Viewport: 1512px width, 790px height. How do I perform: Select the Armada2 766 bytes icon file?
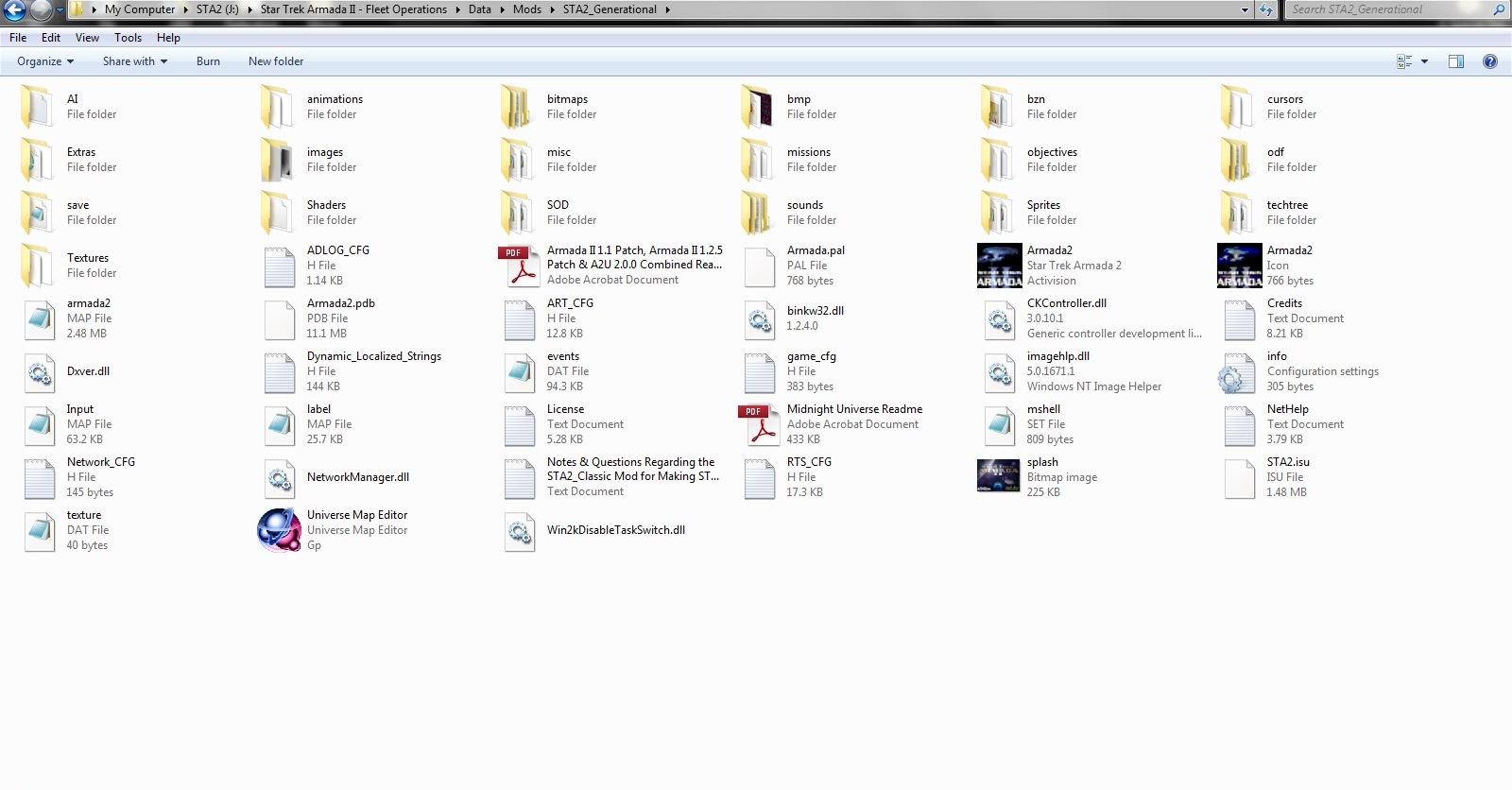click(1239, 266)
